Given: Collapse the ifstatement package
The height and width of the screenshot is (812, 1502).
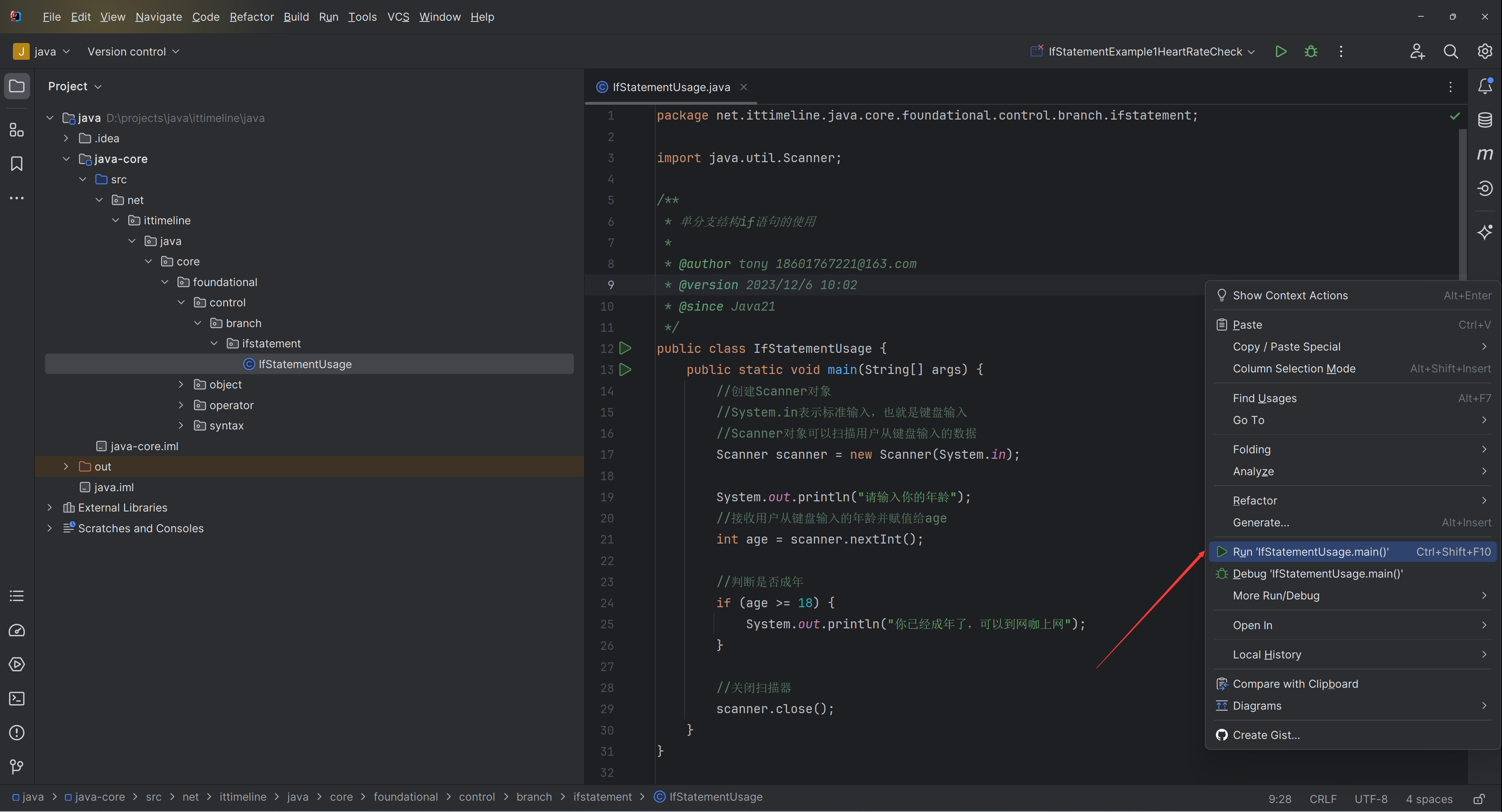Looking at the screenshot, I should (214, 343).
